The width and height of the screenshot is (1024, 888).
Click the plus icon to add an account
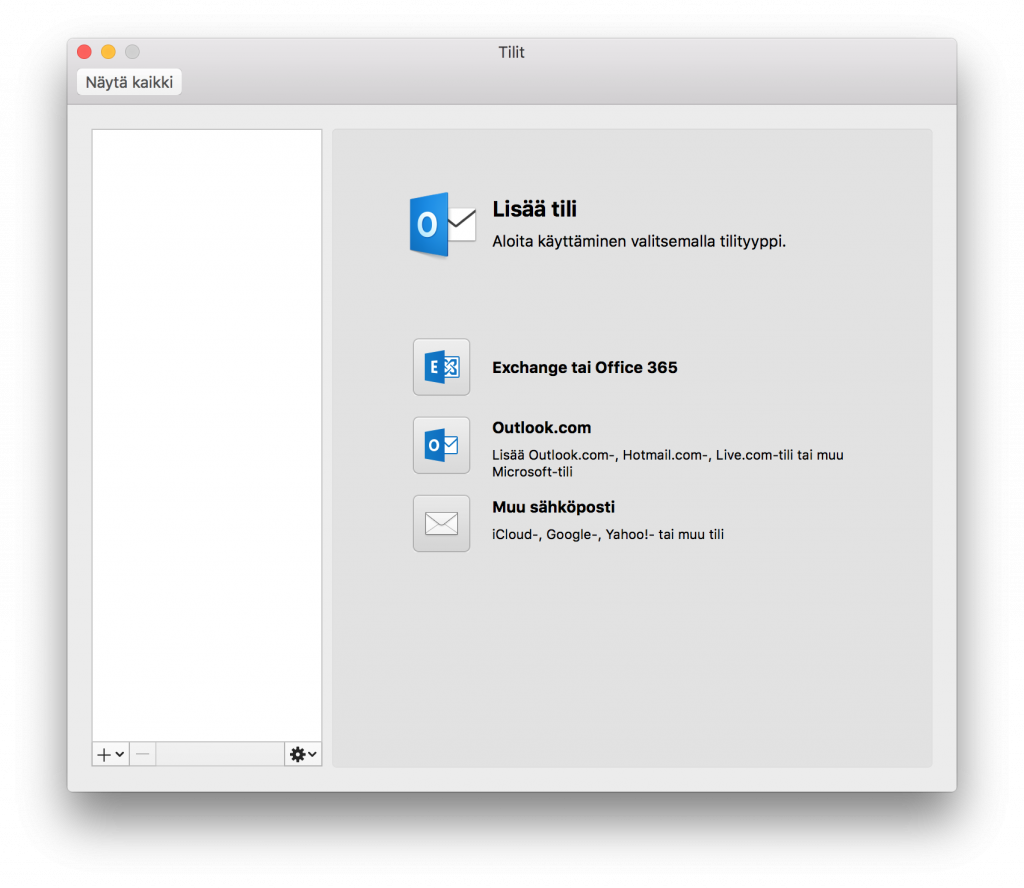coord(104,754)
